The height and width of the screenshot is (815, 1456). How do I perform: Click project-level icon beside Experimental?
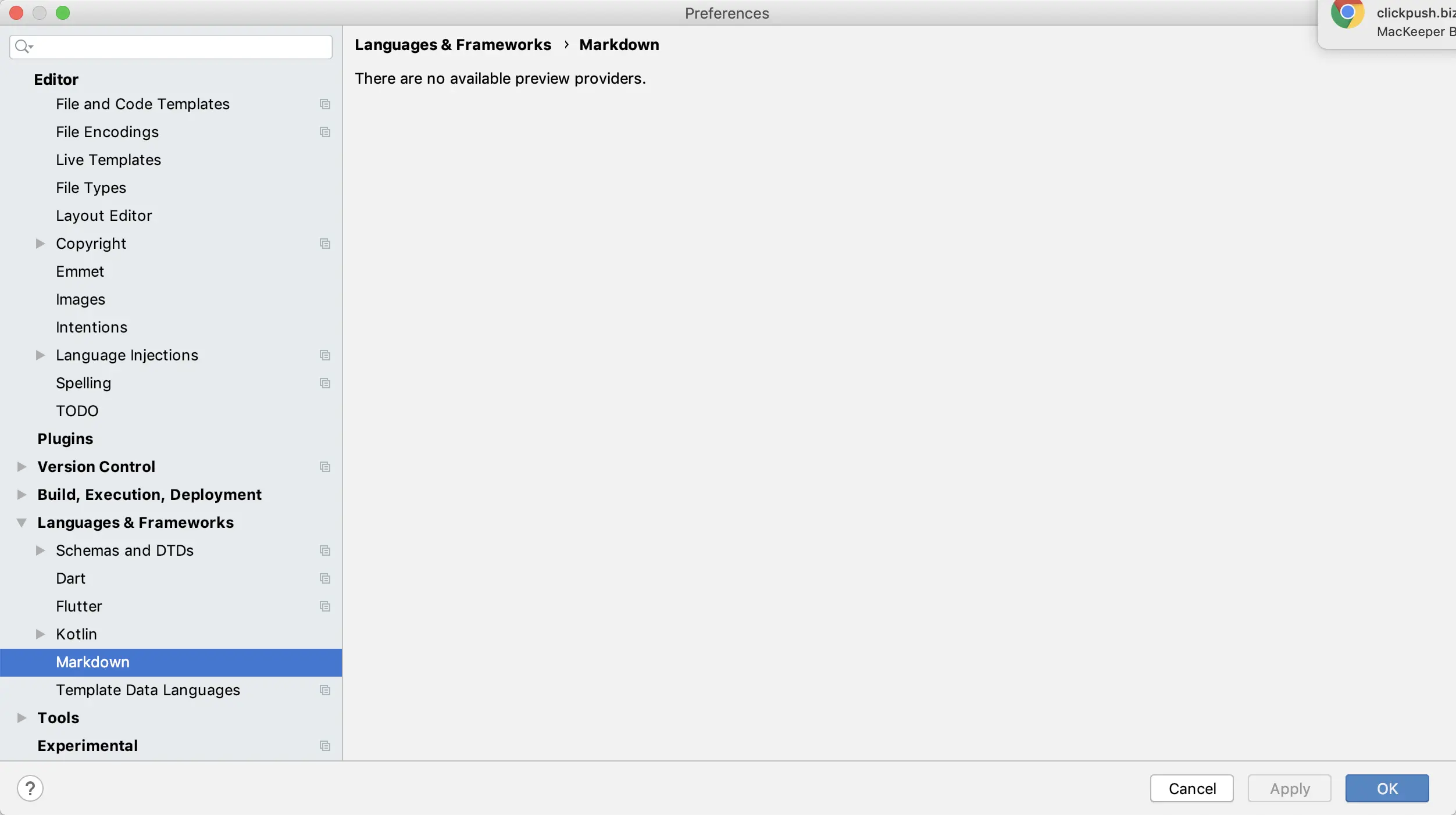click(x=325, y=746)
